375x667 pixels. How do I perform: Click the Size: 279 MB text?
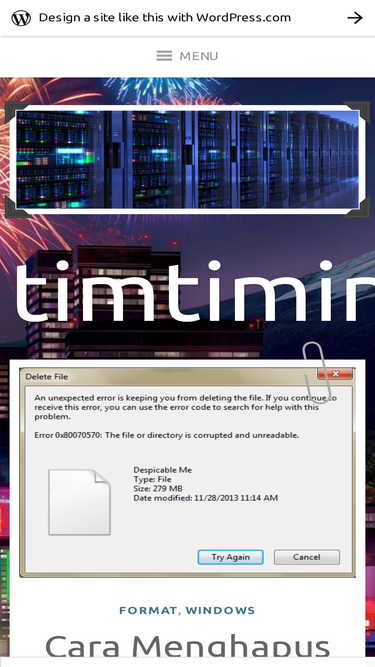click(x=158, y=488)
